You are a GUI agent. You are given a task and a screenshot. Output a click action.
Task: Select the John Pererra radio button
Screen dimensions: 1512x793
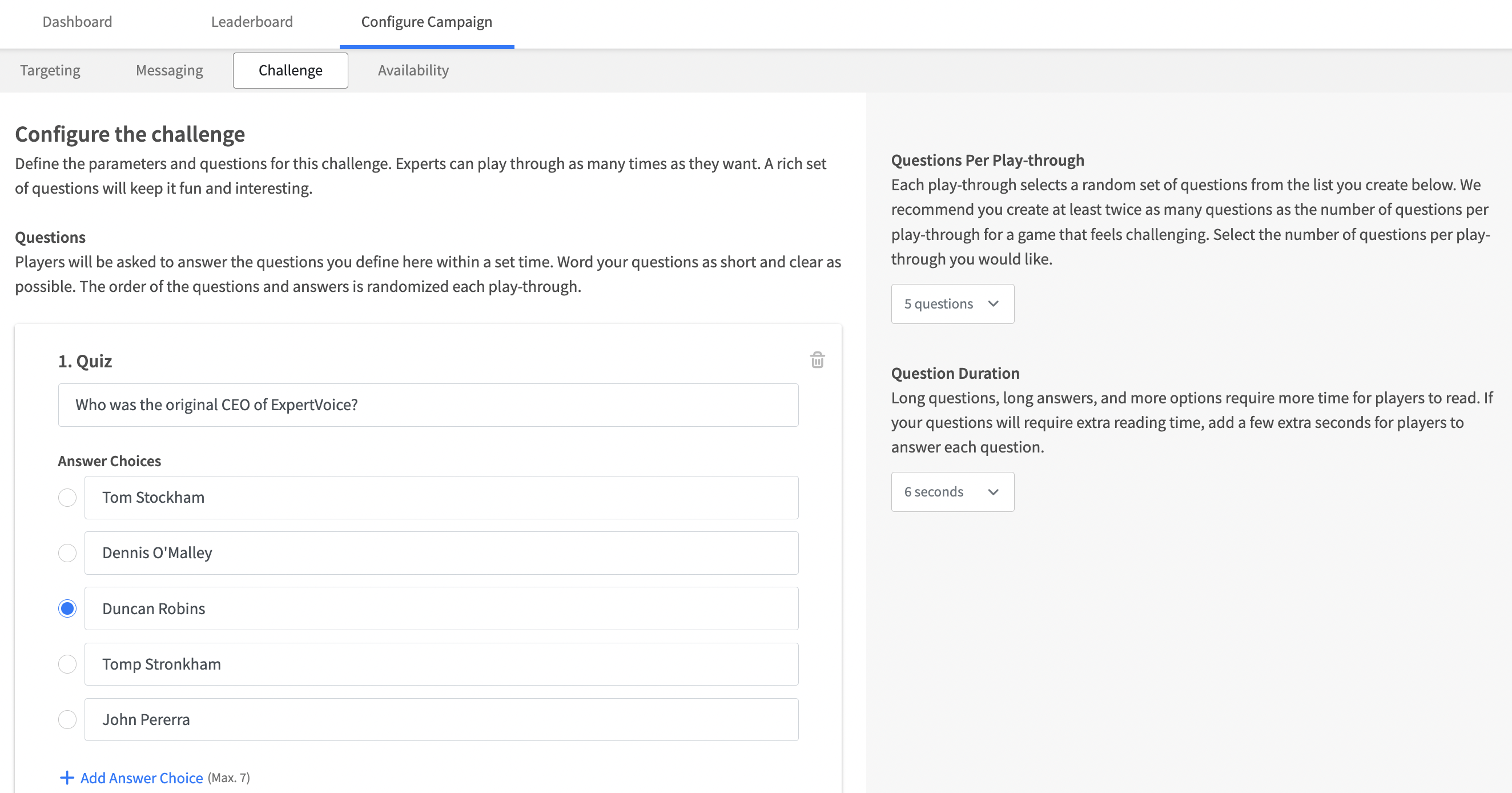pyautogui.click(x=67, y=719)
